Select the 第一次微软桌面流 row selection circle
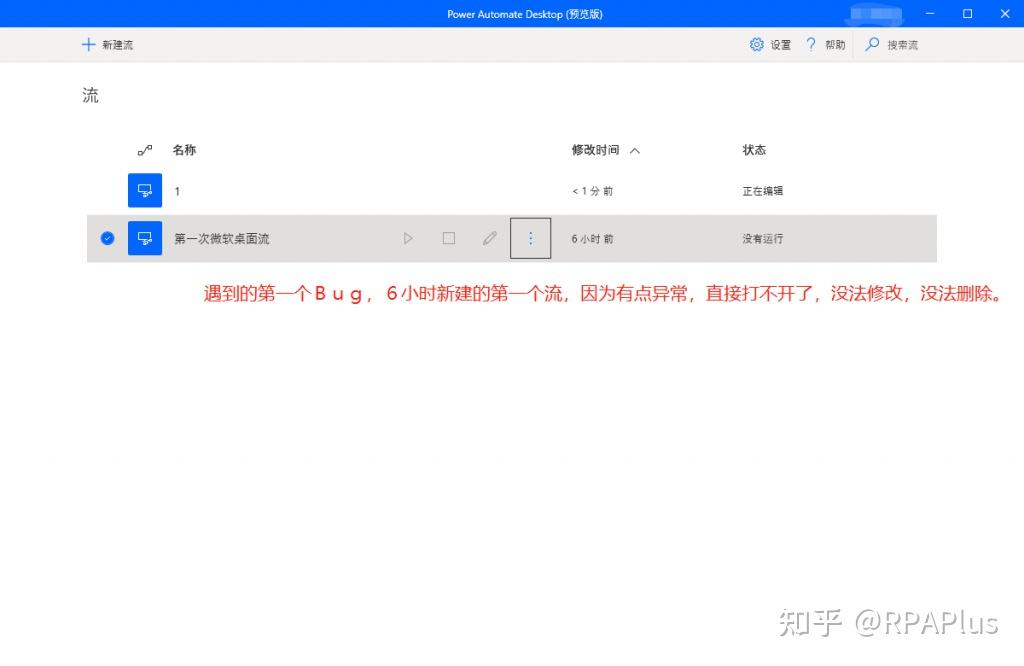Image resolution: width=1024 pixels, height=666 pixels. click(107, 238)
